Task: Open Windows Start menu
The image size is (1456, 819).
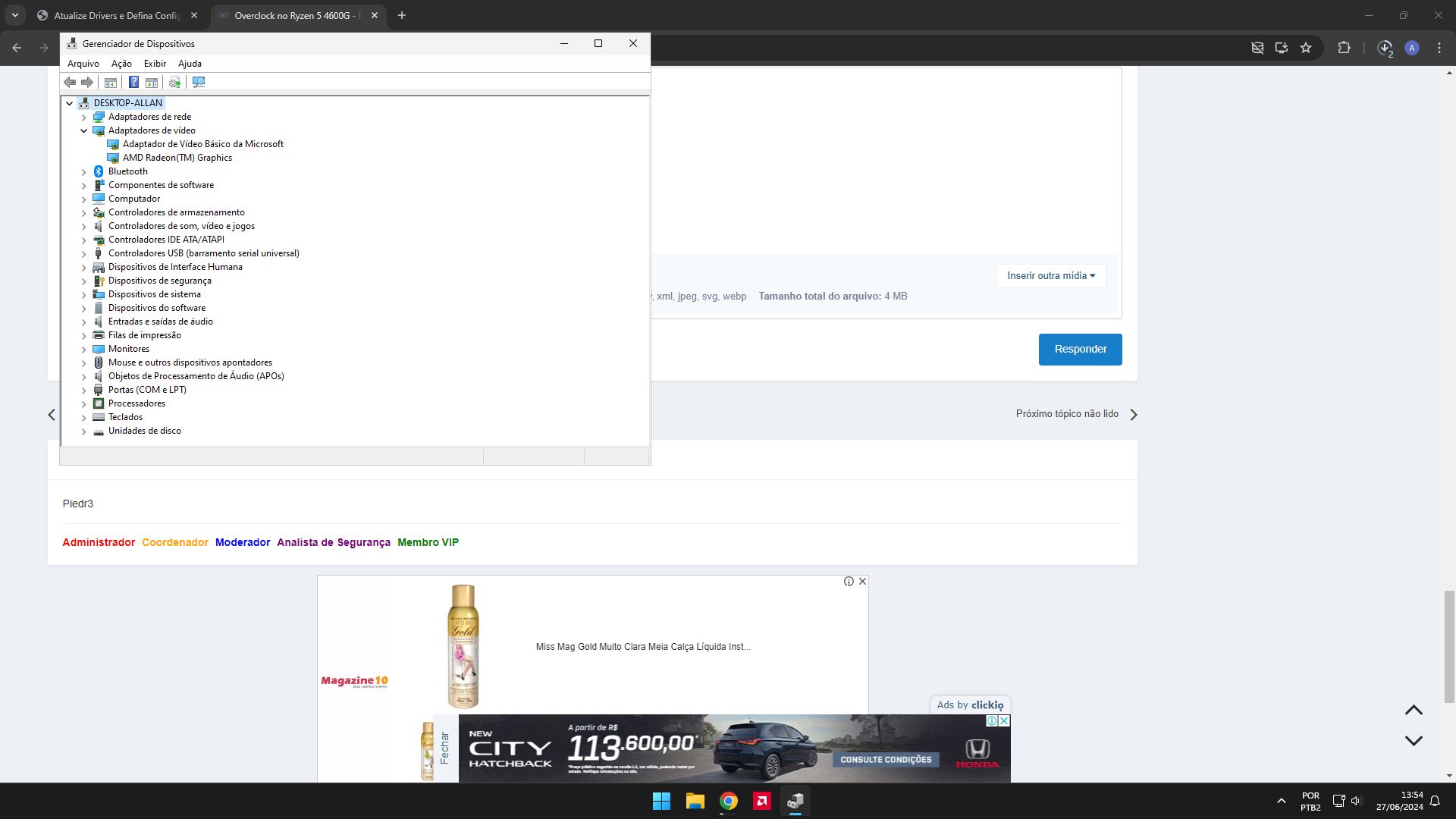Action: point(661,801)
